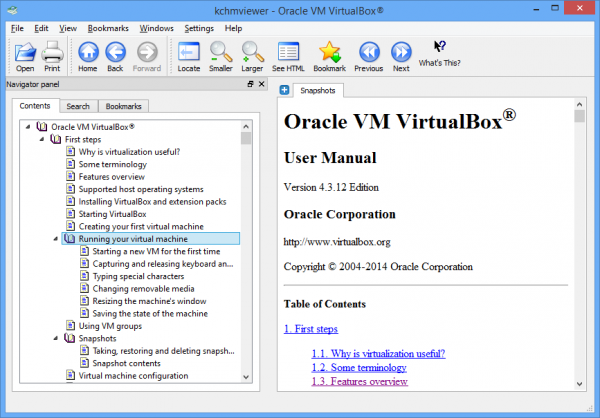The image size is (600, 418).
Task: Open '1.1. Why is virtualization useful?' link
Action: (378, 353)
